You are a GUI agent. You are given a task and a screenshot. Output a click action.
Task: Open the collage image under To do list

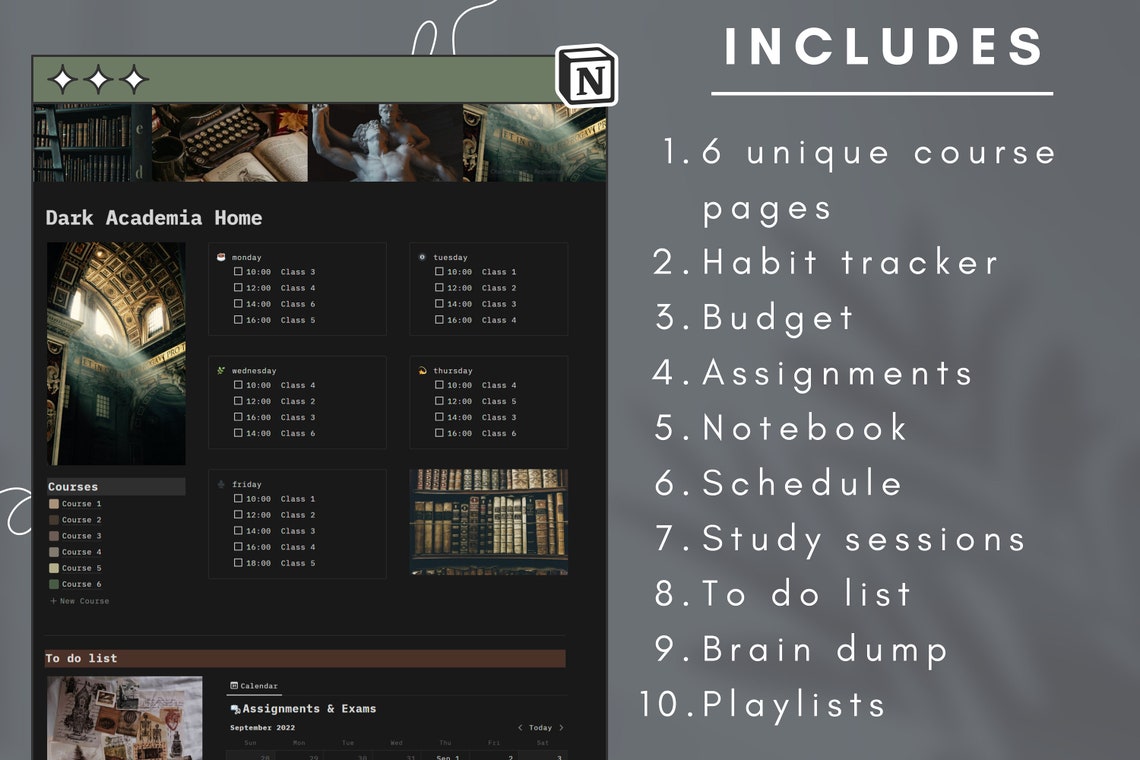pyautogui.click(x=124, y=718)
